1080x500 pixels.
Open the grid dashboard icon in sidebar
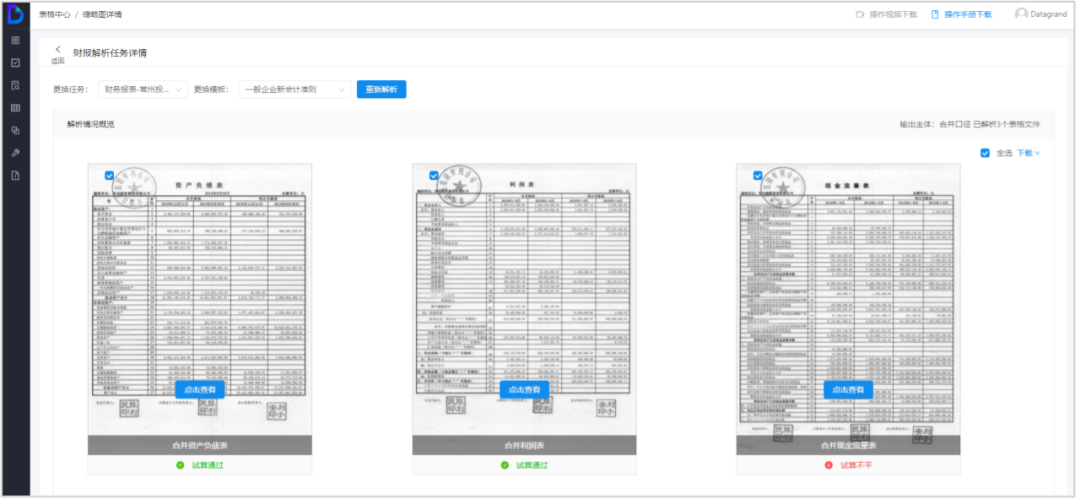[15, 40]
